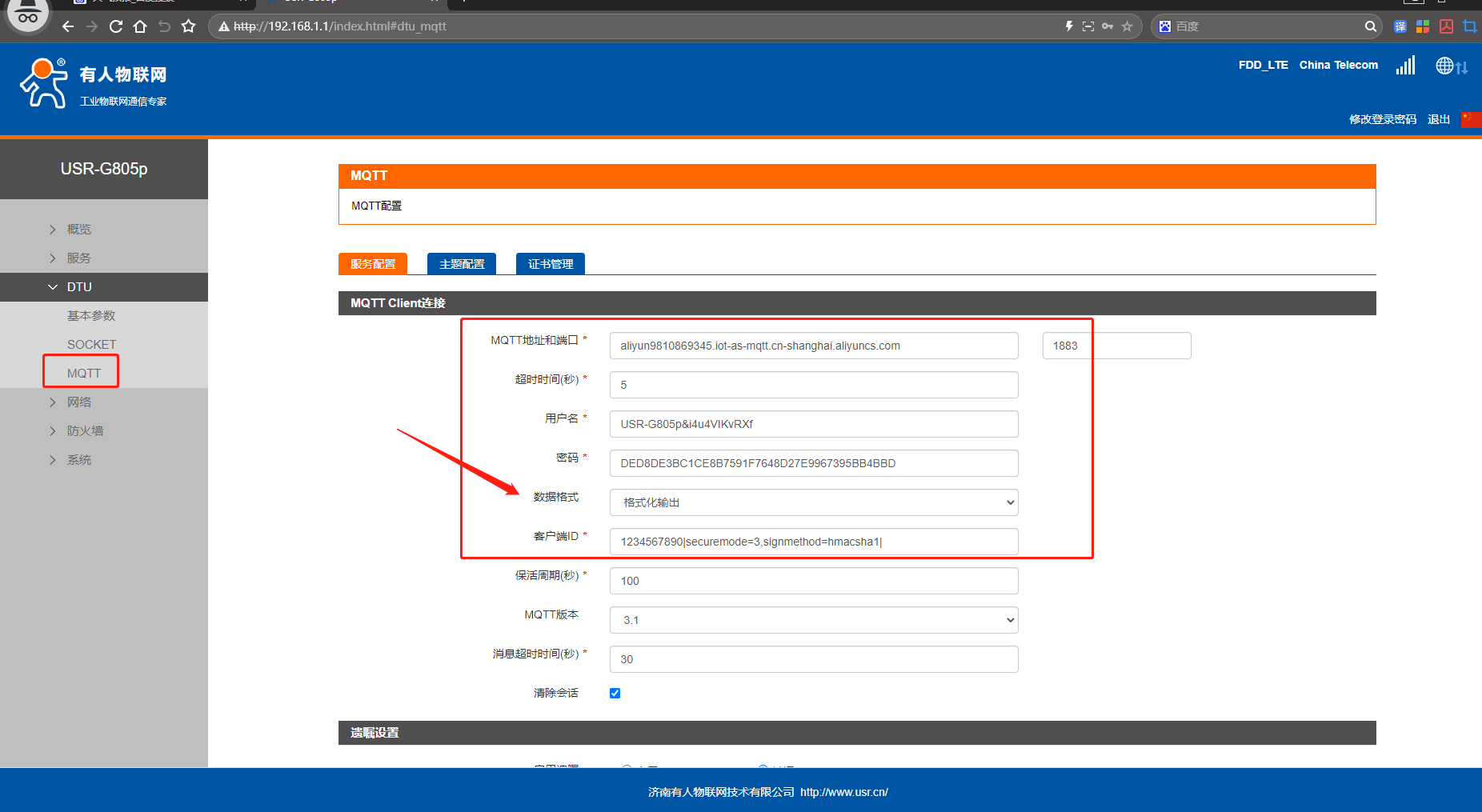Click the browser reload page icon

[116, 26]
